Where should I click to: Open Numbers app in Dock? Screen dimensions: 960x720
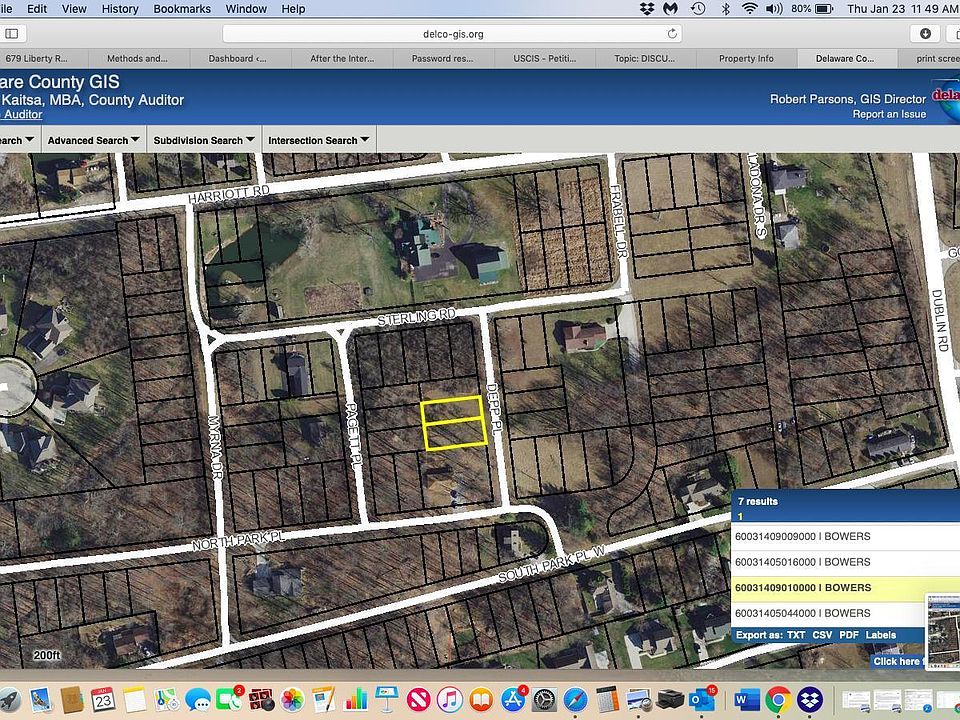tap(356, 699)
